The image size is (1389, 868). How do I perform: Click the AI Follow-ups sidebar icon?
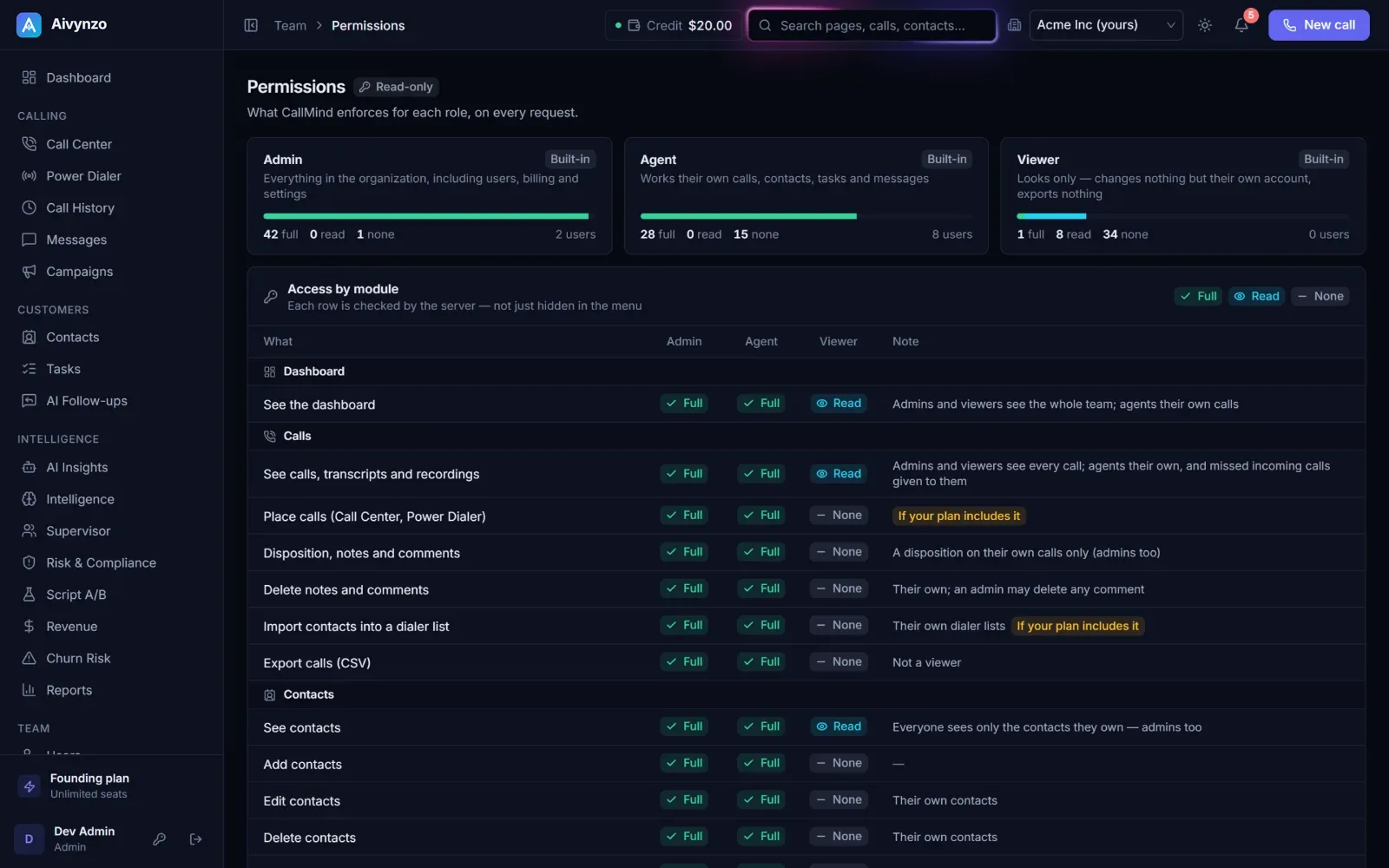coord(29,401)
